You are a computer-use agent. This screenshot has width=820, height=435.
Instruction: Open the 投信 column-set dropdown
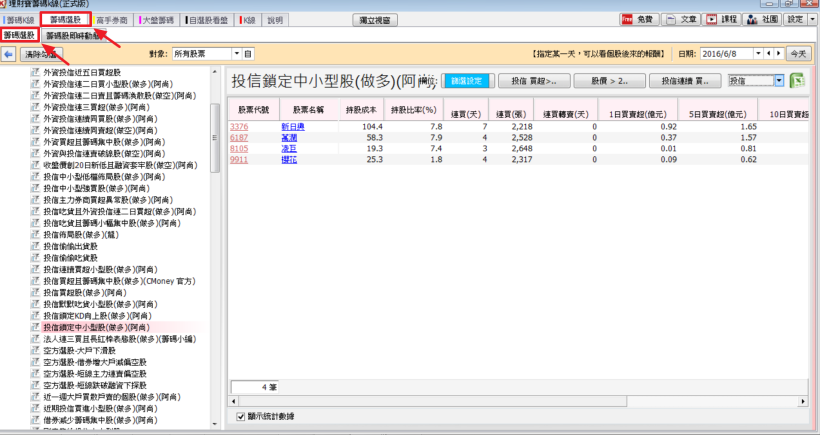[779, 81]
